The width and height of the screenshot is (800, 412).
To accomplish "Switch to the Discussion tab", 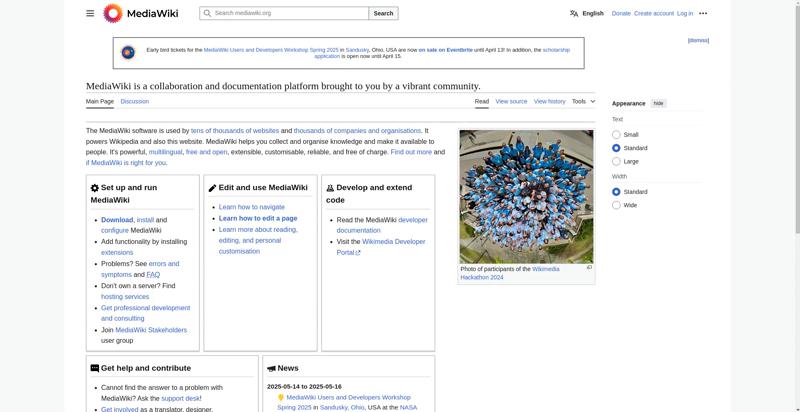I will 135,101.
